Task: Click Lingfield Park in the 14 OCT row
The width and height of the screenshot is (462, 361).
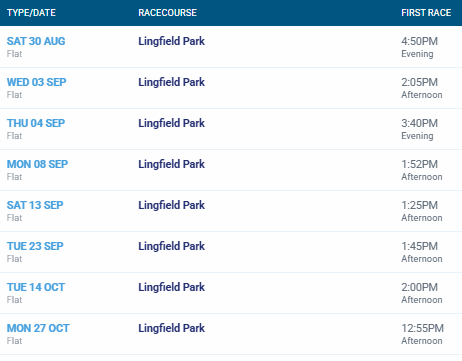Action: pyautogui.click(x=171, y=287)
